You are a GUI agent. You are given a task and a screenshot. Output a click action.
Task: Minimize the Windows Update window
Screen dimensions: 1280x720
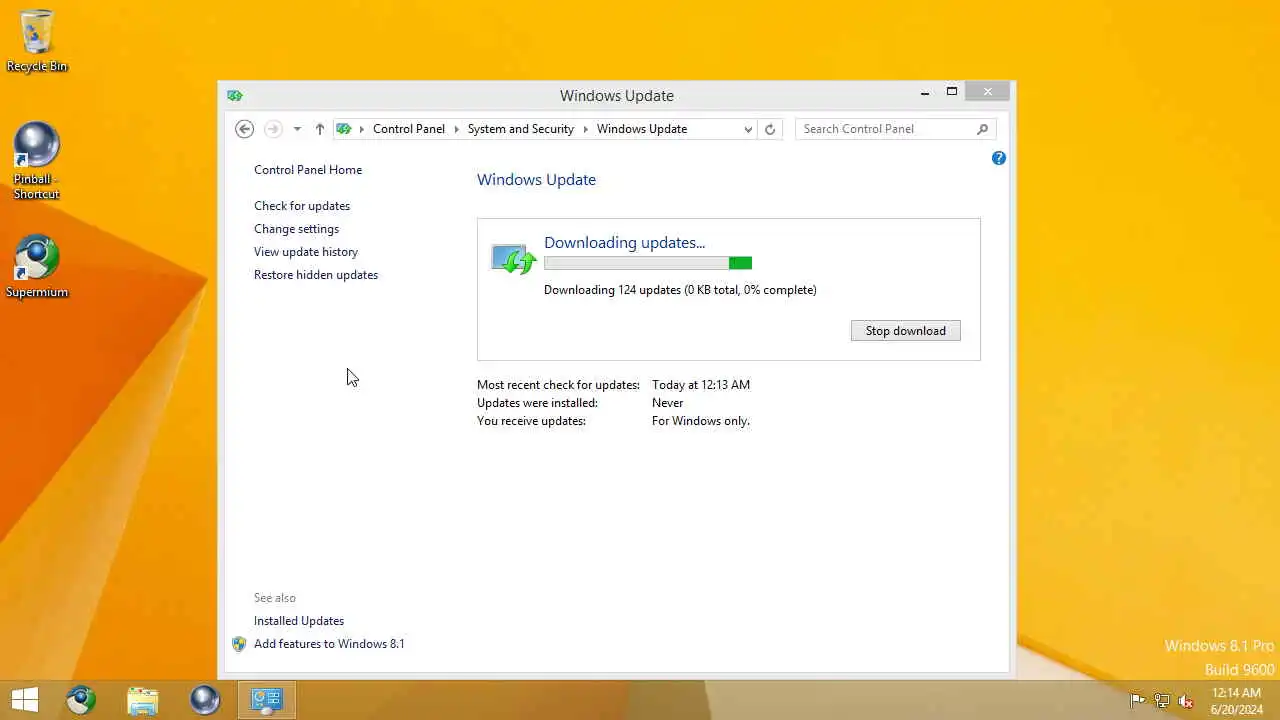point(925,92)
